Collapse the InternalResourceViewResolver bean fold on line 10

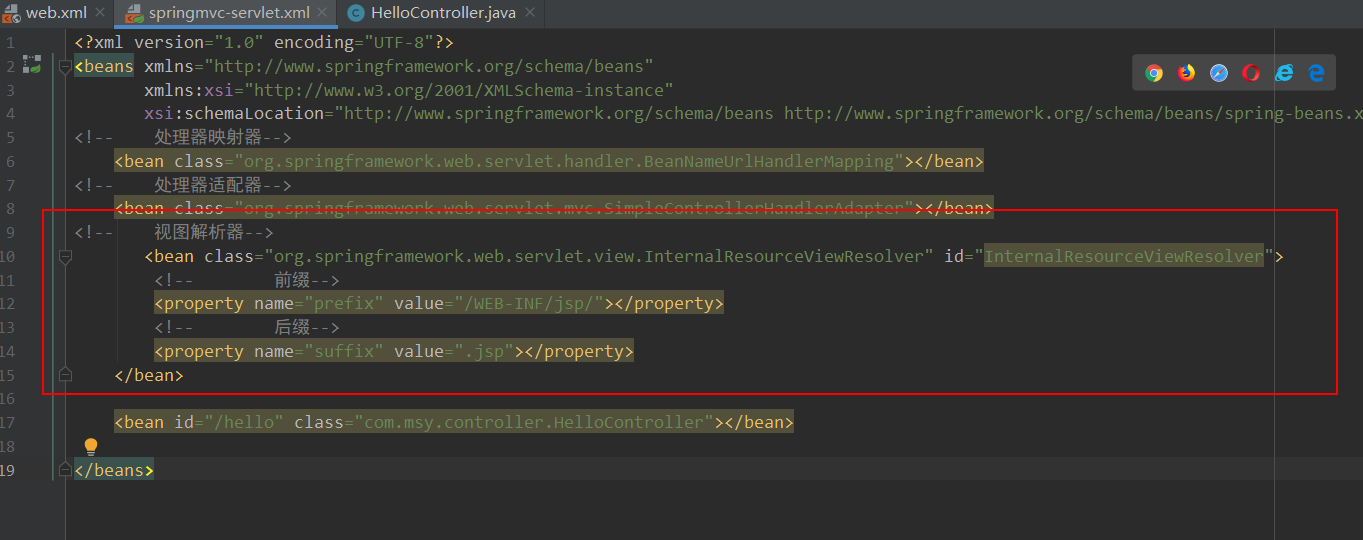click(65, 256)
